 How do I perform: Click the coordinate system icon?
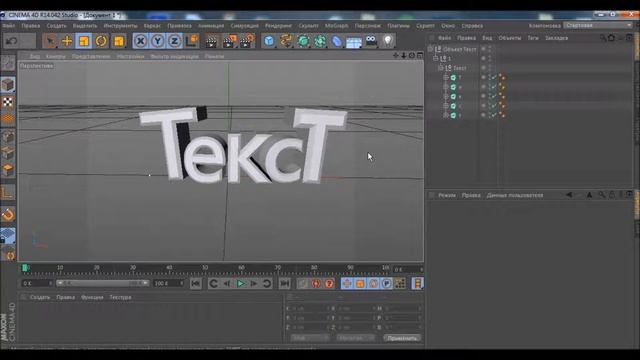pos(192,41)
